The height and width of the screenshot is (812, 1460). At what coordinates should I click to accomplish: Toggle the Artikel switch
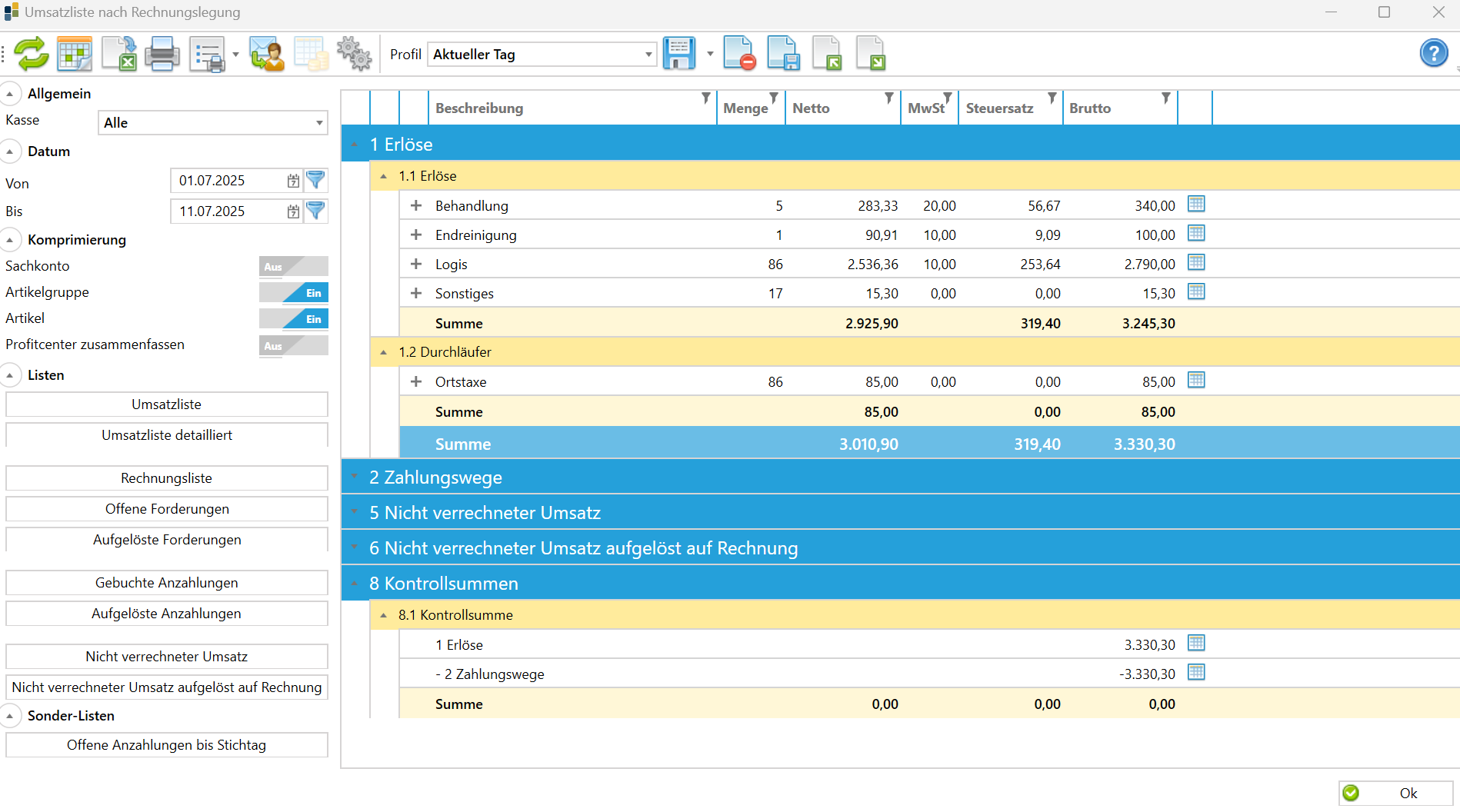[294, 318]
